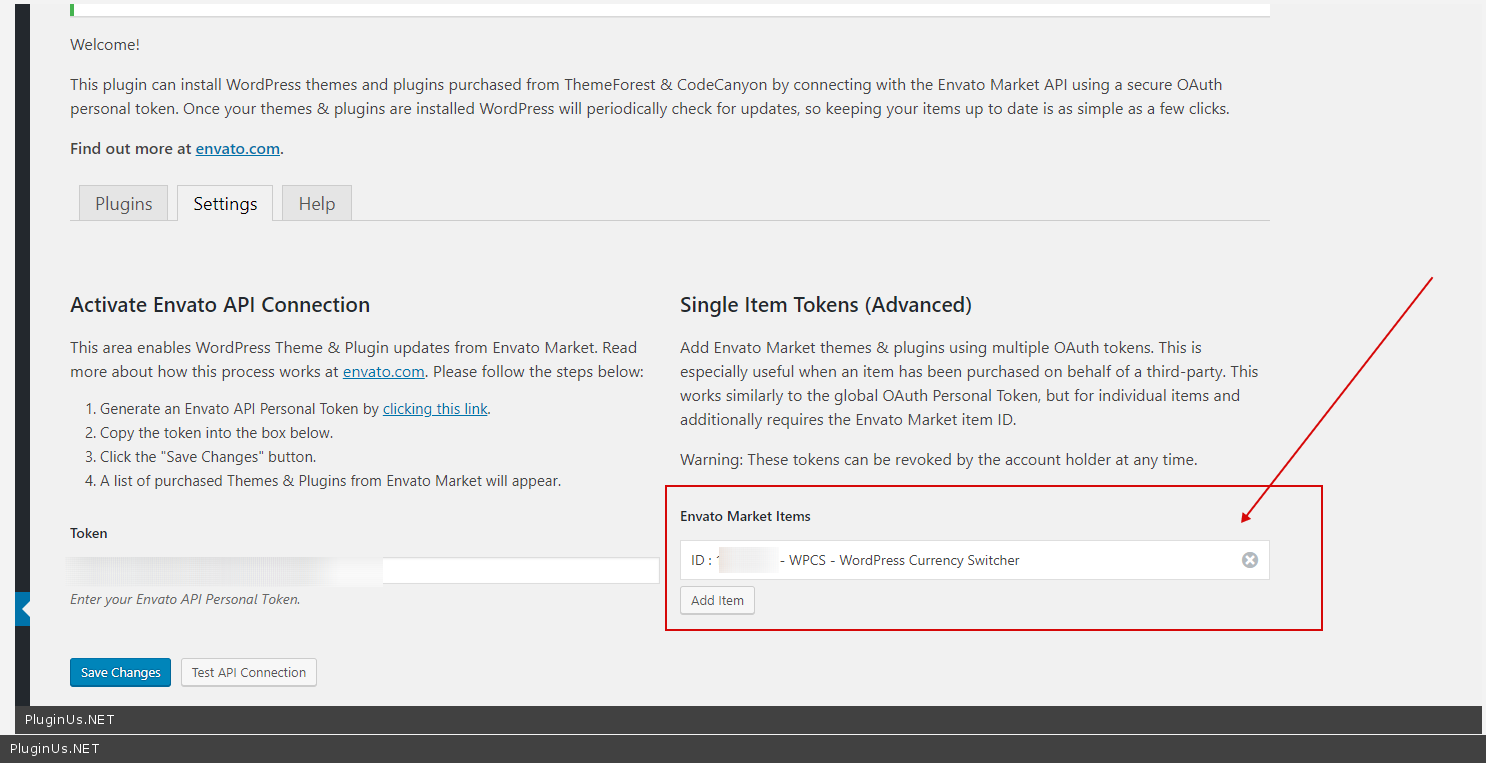
Task: Switch to the Plugins tab
Action: [x=124, y=204]
